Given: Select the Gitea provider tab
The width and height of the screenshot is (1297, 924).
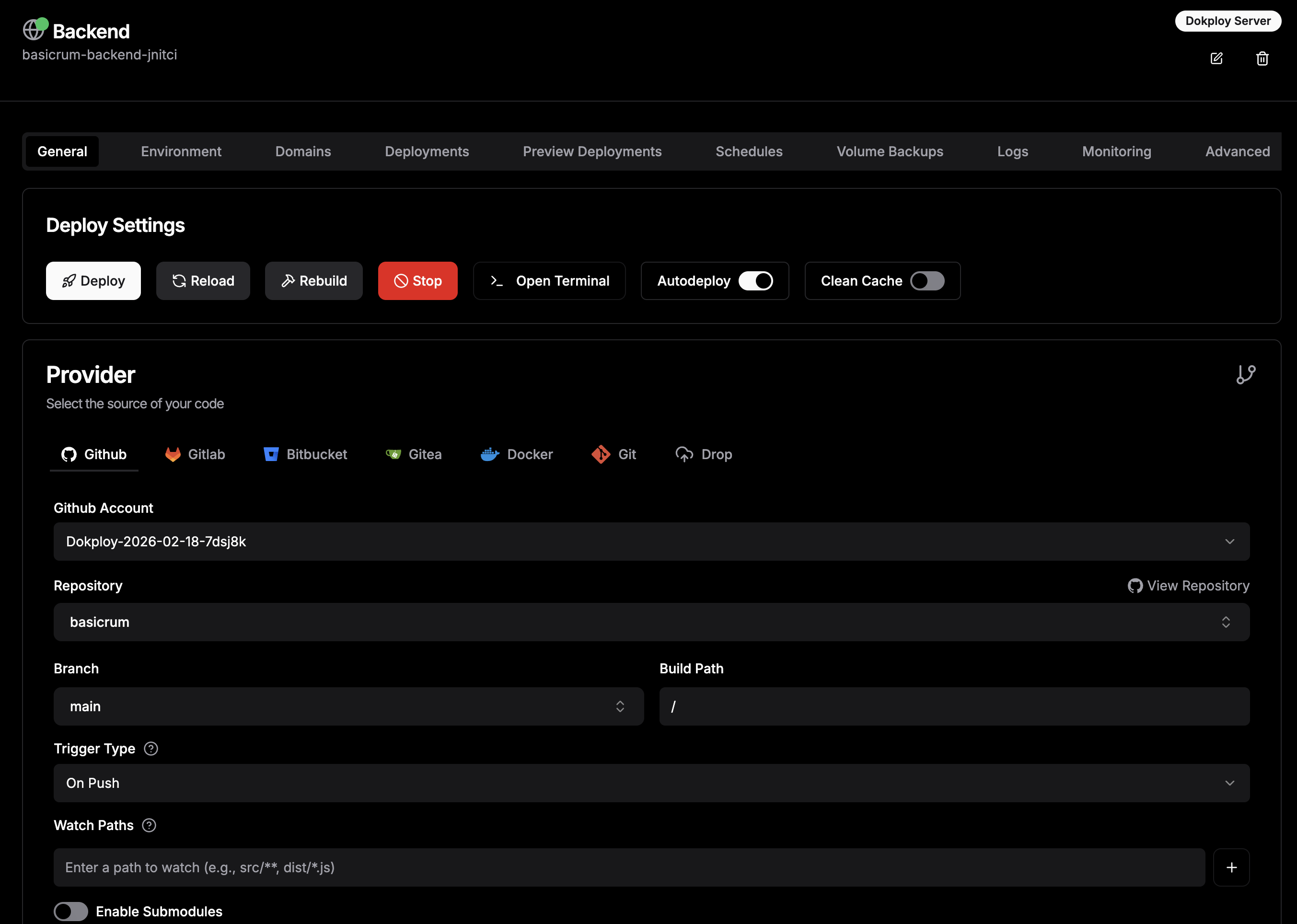Looking at the screenshot, I should tap(414, 455).
